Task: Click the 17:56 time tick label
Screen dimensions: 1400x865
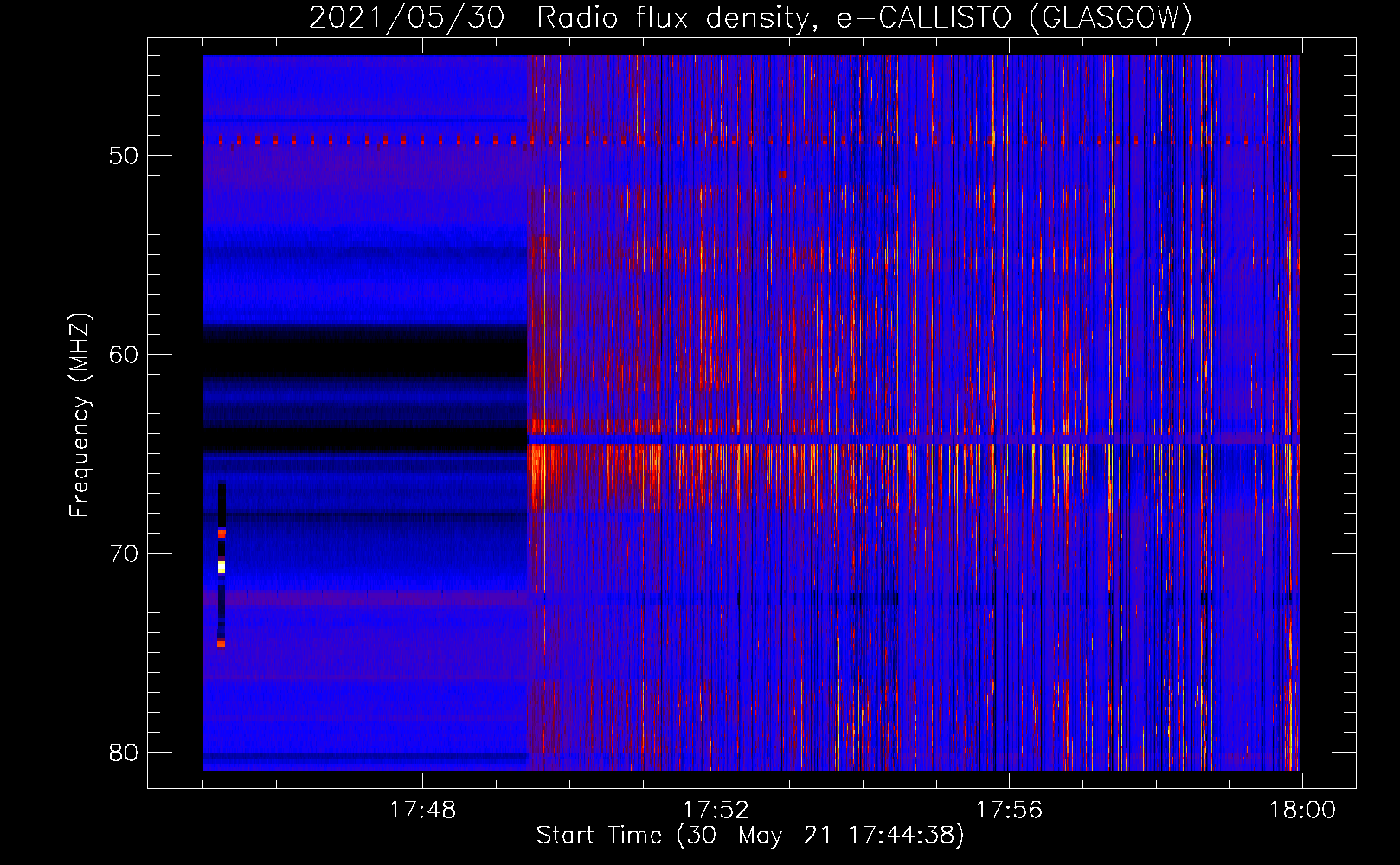Action: [1009, 811]
